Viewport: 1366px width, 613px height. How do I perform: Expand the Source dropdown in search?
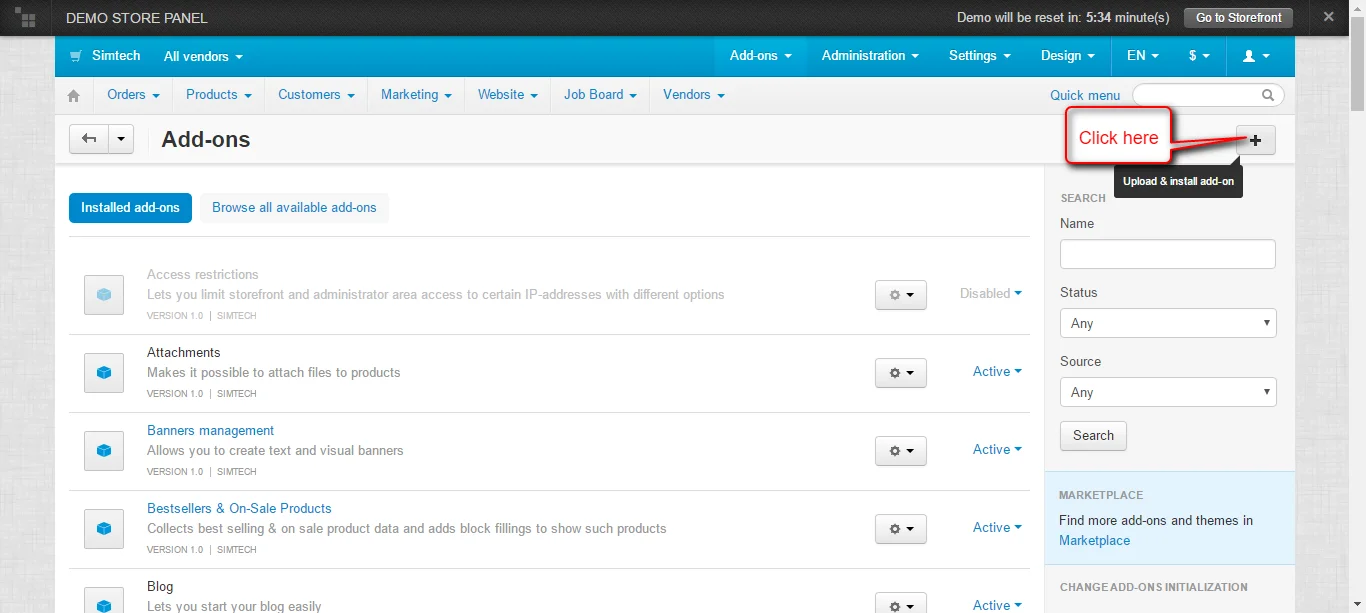pos(1167,392)
